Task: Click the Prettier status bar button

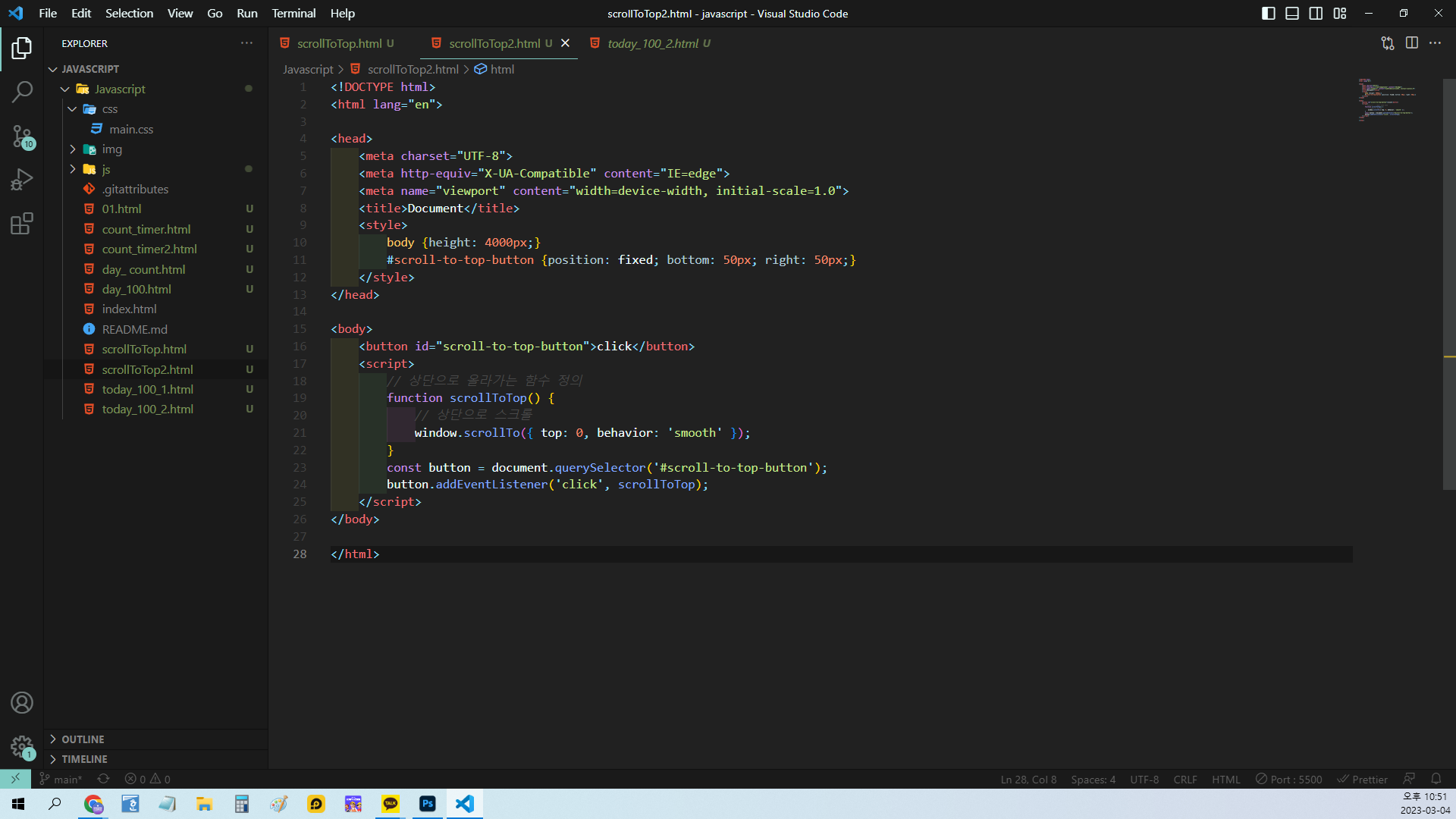Action: tap(1362, 779)
